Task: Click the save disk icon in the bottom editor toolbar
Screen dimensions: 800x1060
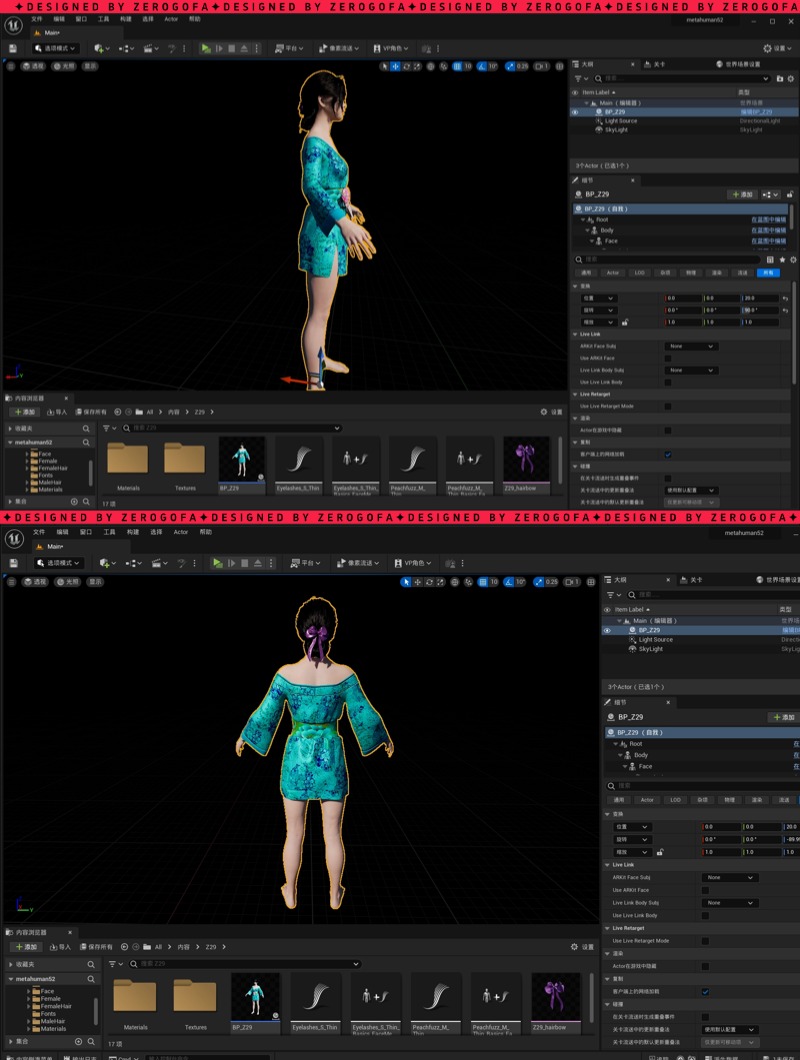Action: pos(14,563)
